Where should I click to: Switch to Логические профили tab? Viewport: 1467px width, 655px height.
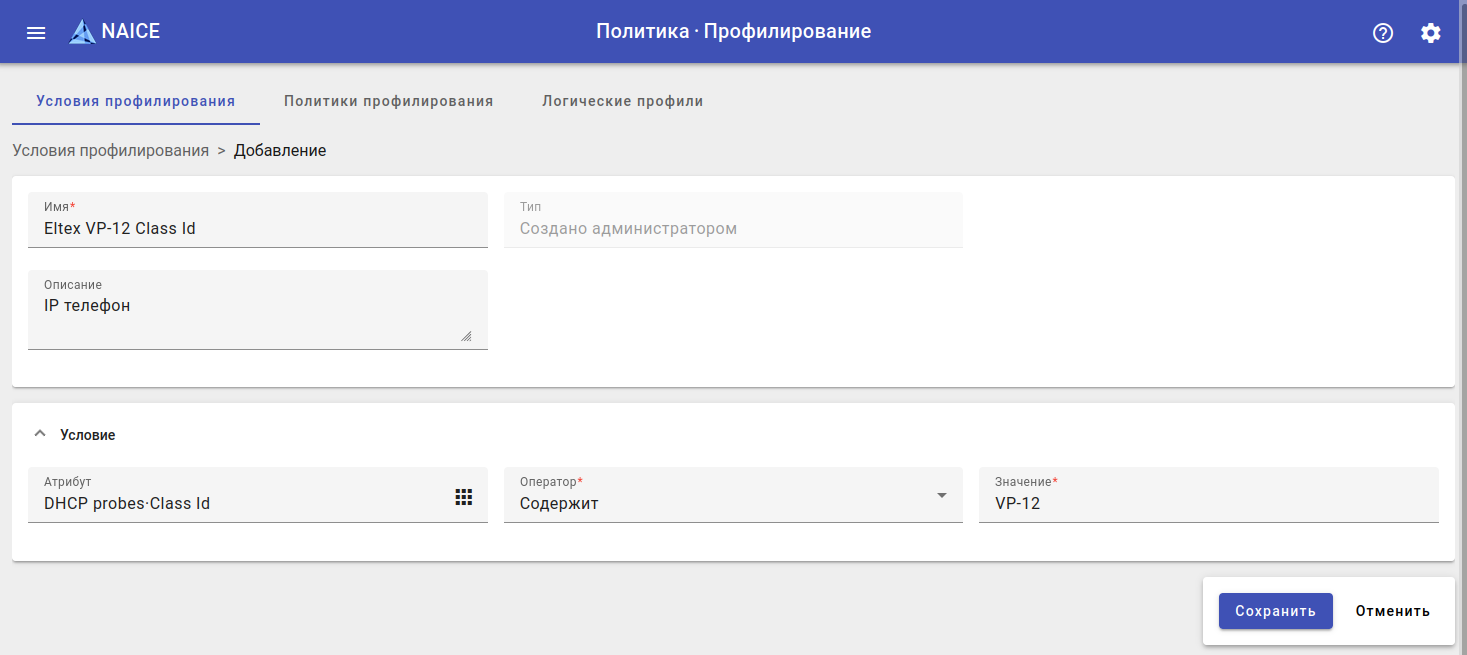click(x=622, y=101)
